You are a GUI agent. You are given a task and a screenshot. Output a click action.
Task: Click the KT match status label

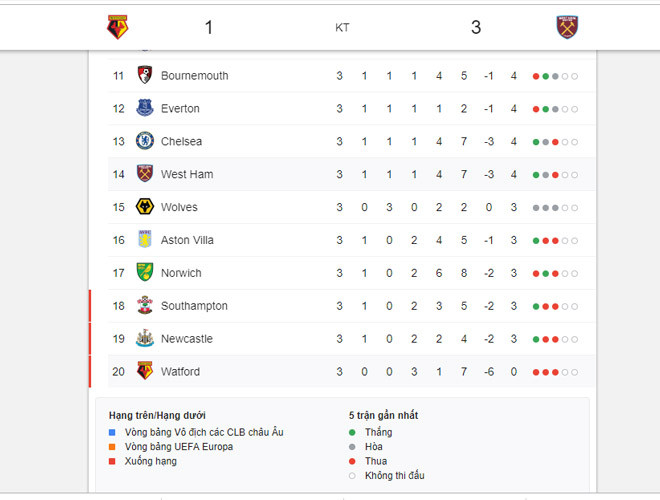pyautogui.click(x=342, y=28)
